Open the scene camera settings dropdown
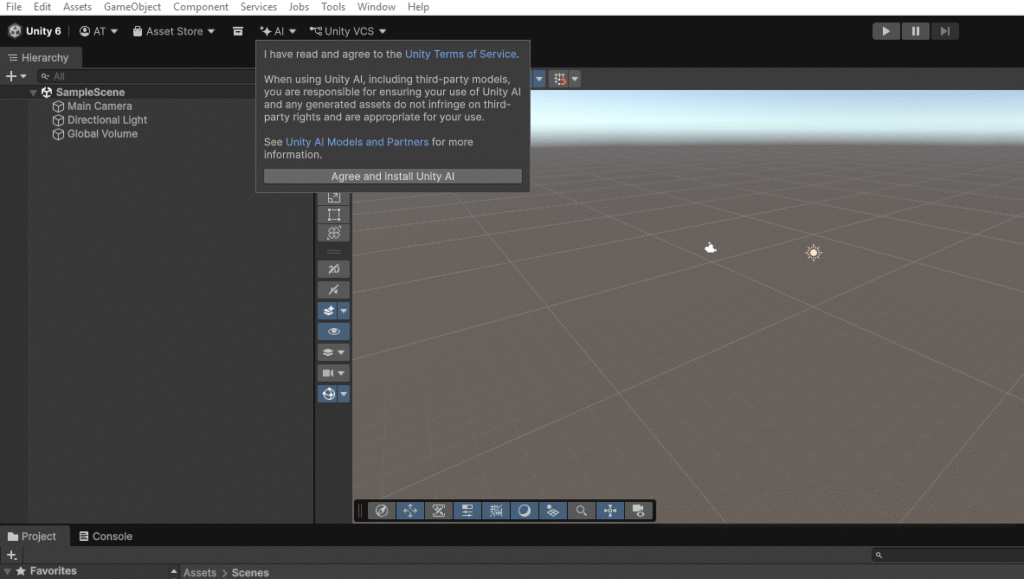Screen dimensions: 1024x579 pos(334,373)
